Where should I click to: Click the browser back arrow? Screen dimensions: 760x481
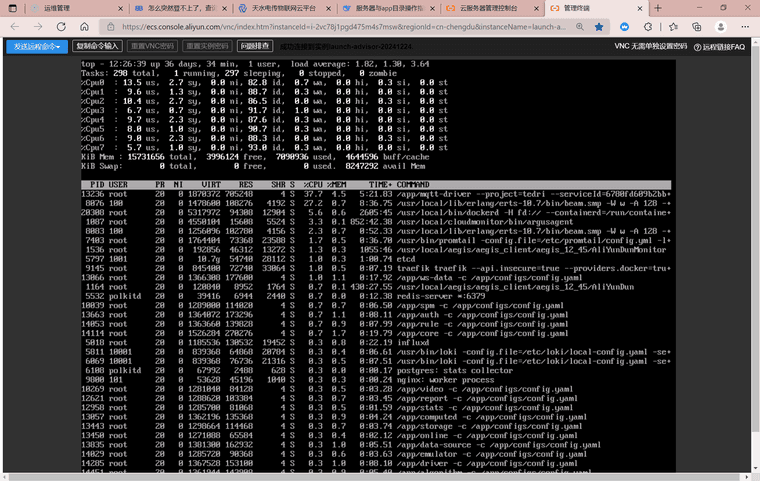[x=13, y=27]
